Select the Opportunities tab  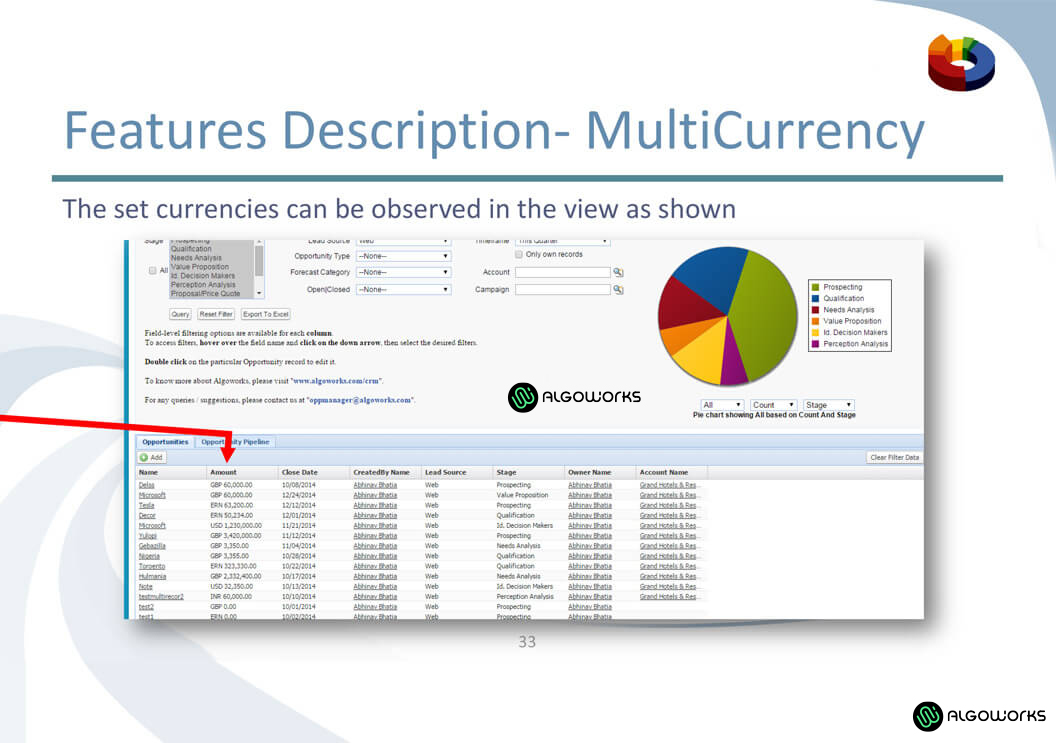tap(164, 441)
